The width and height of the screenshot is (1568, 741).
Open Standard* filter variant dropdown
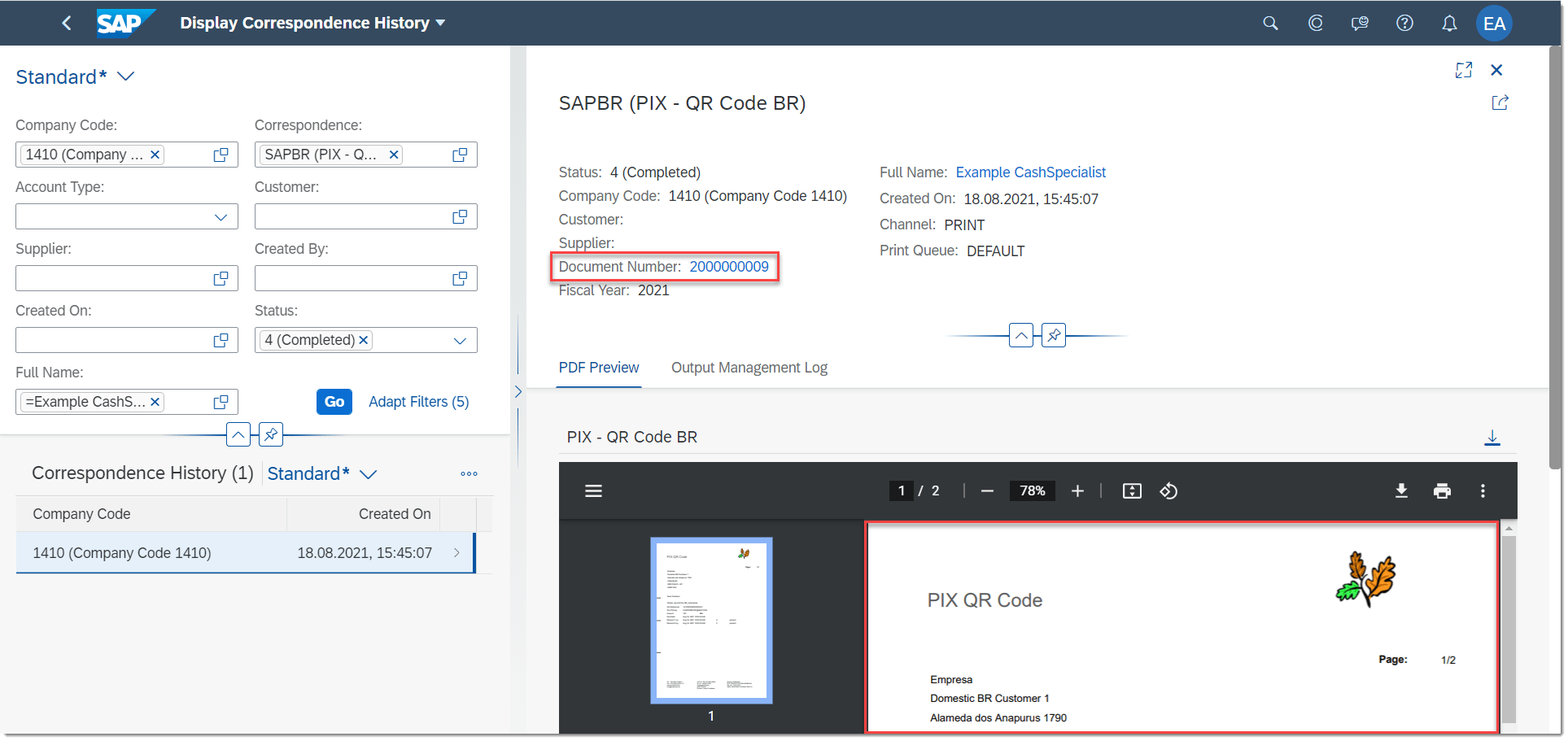click(x=125, y=76)
